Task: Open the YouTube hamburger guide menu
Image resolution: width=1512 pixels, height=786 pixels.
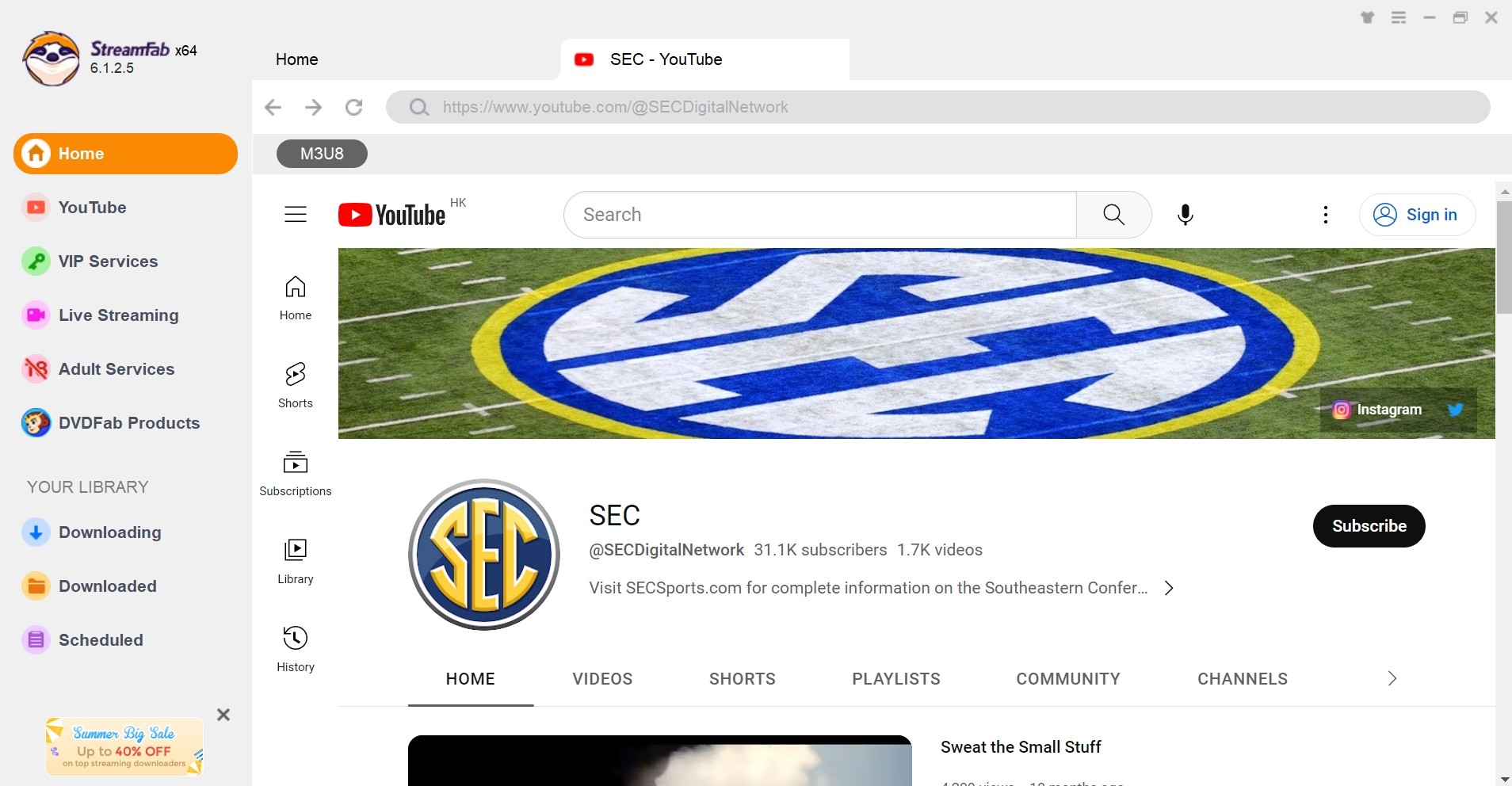Action: click(296, 215)
